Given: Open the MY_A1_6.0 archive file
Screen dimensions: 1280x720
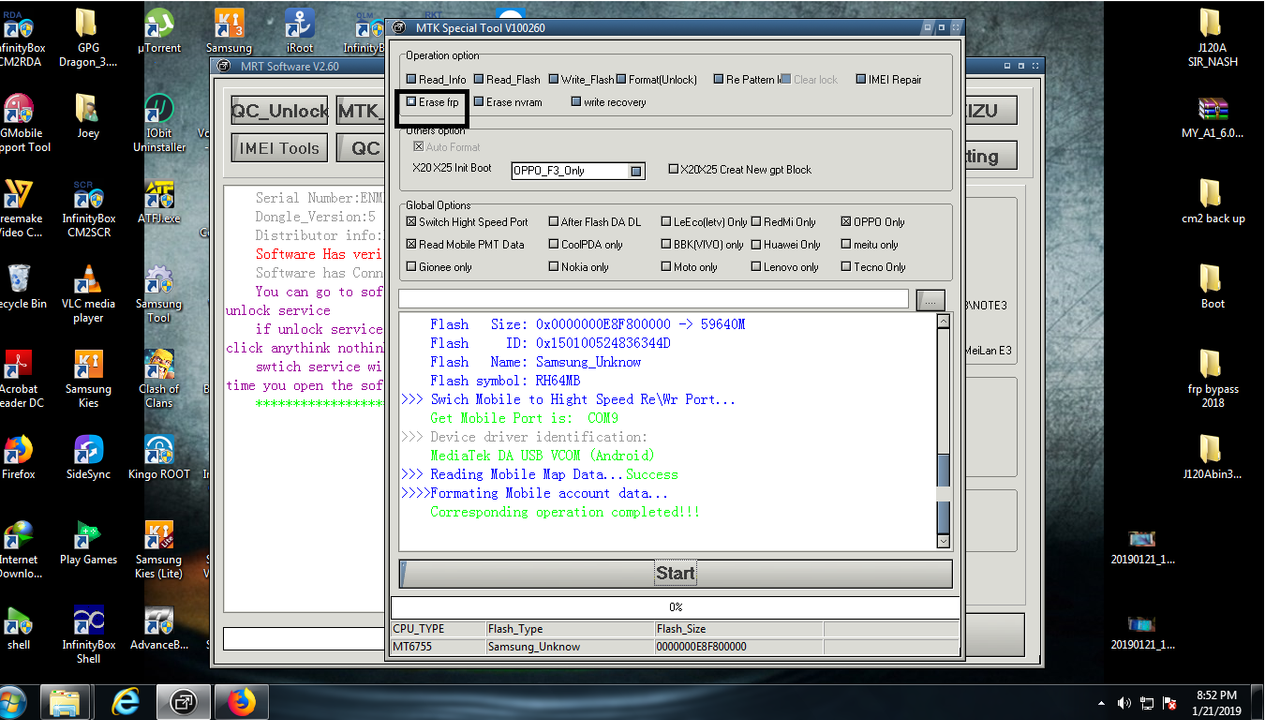Looking at the screenshot, I should pyautogui.click(x=1211, y=116).
